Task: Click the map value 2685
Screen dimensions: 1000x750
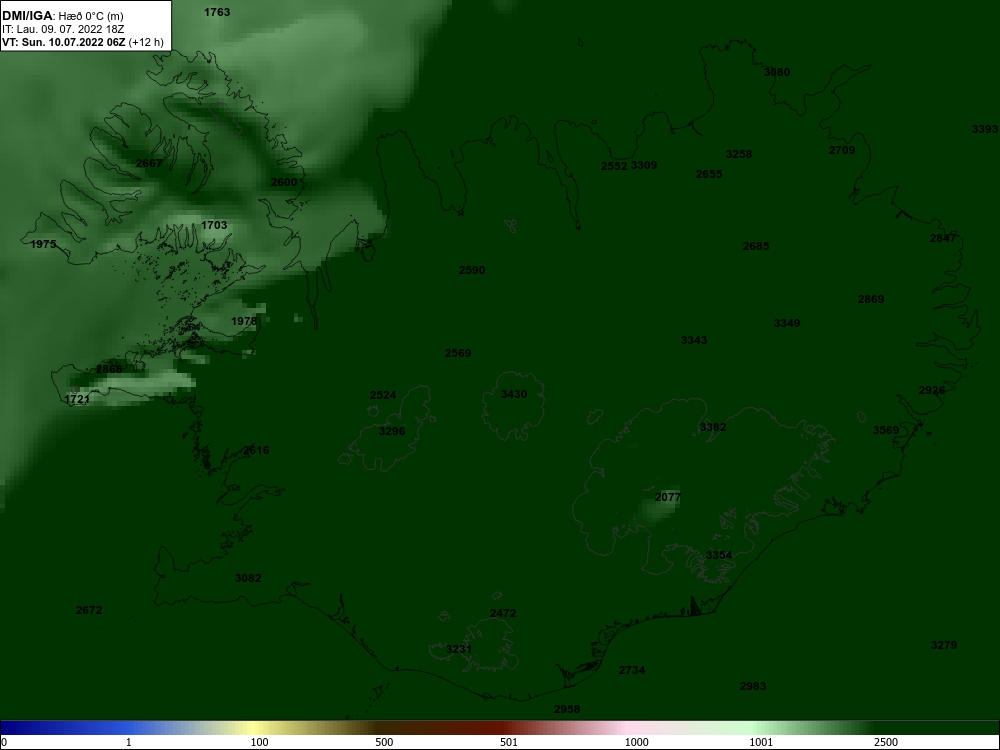Action: 756,246
